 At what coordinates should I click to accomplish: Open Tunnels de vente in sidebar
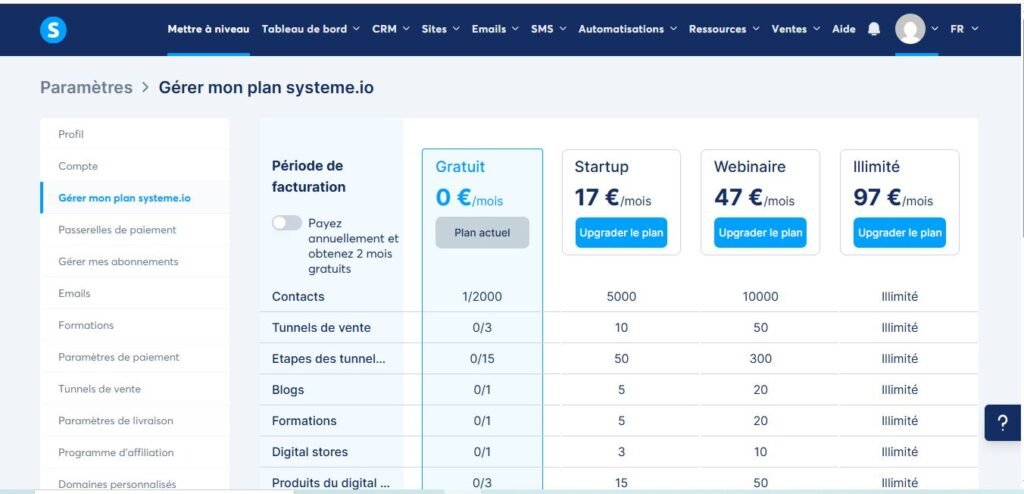point(135,389)
